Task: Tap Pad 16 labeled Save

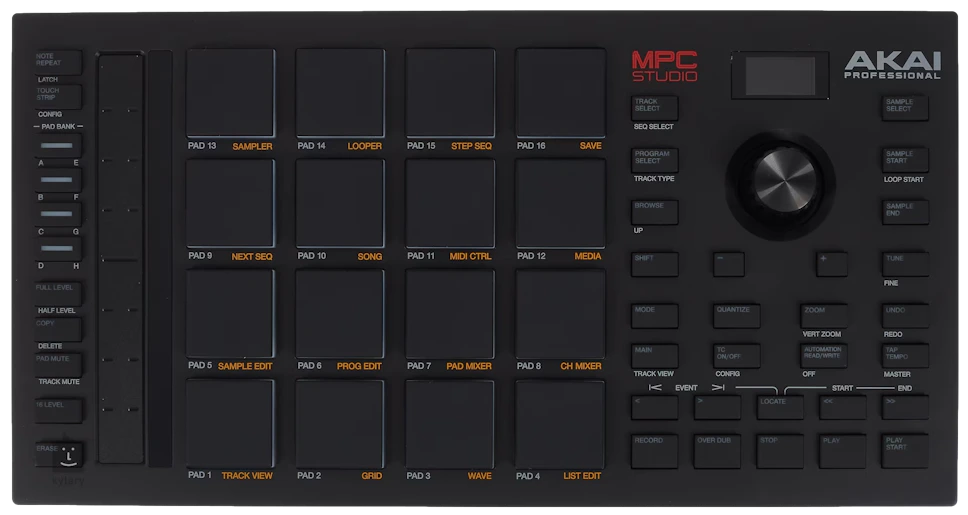Action: [561, 93]
